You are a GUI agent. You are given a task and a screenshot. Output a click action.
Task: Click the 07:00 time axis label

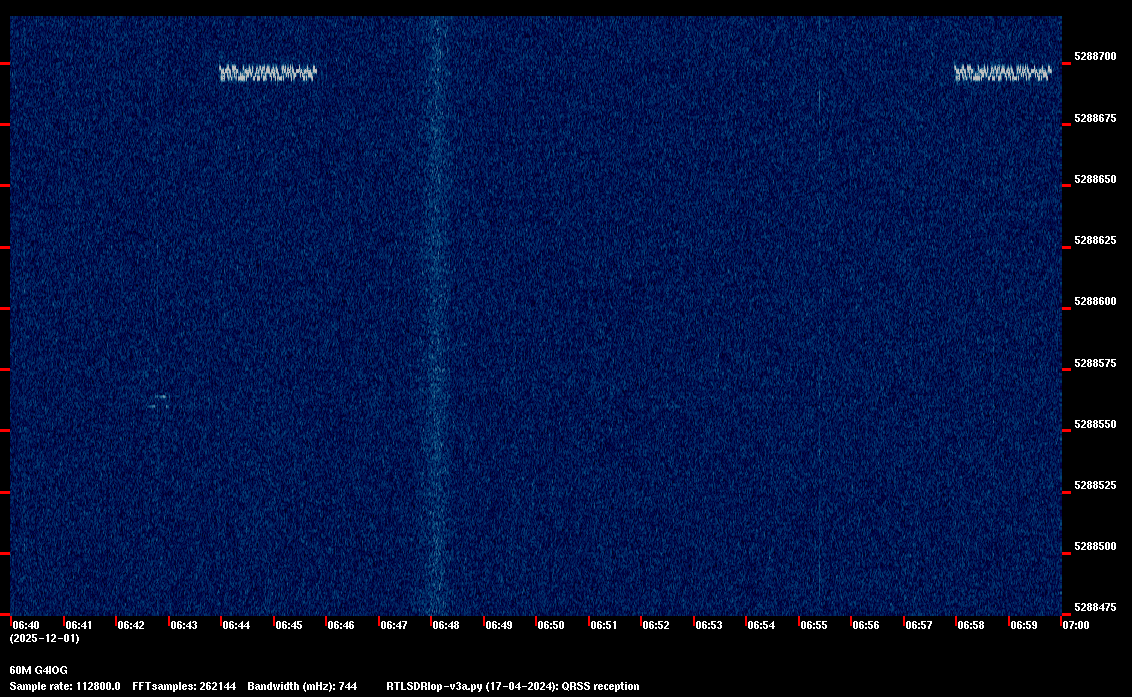[1076, 625]
